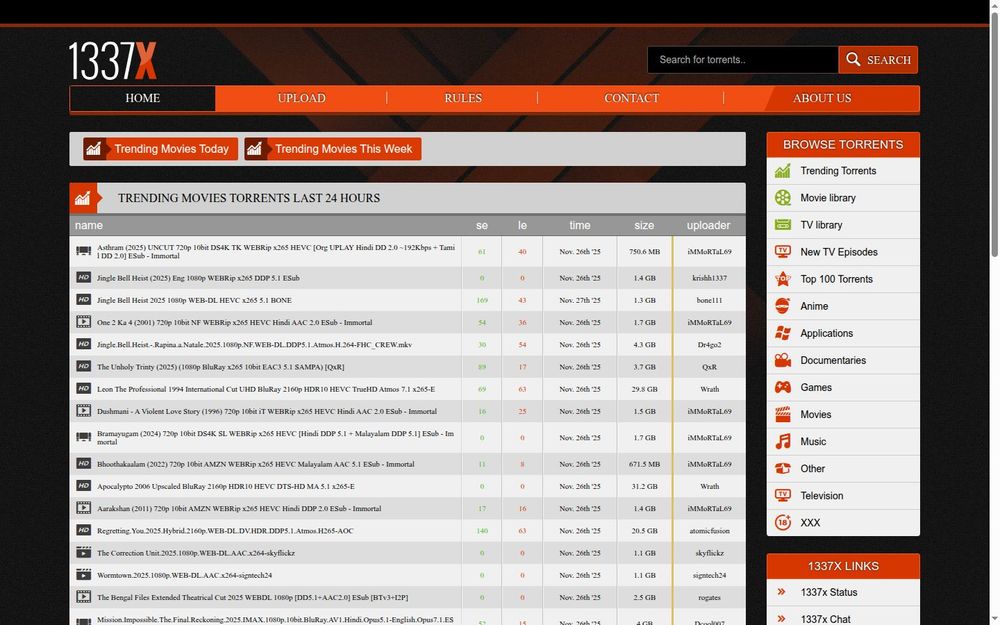Open the ABOUT US navigation tab
The width and height of the screenshot is (1000, 625).
821,98
